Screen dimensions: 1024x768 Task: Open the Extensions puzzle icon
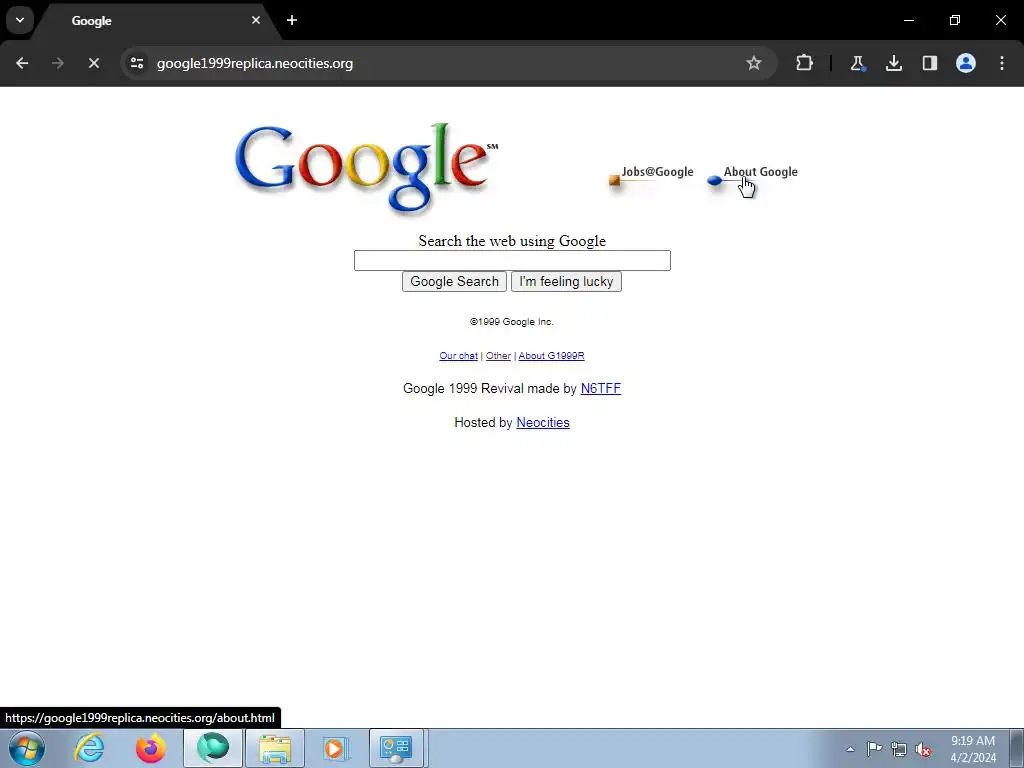coord(805,63)
